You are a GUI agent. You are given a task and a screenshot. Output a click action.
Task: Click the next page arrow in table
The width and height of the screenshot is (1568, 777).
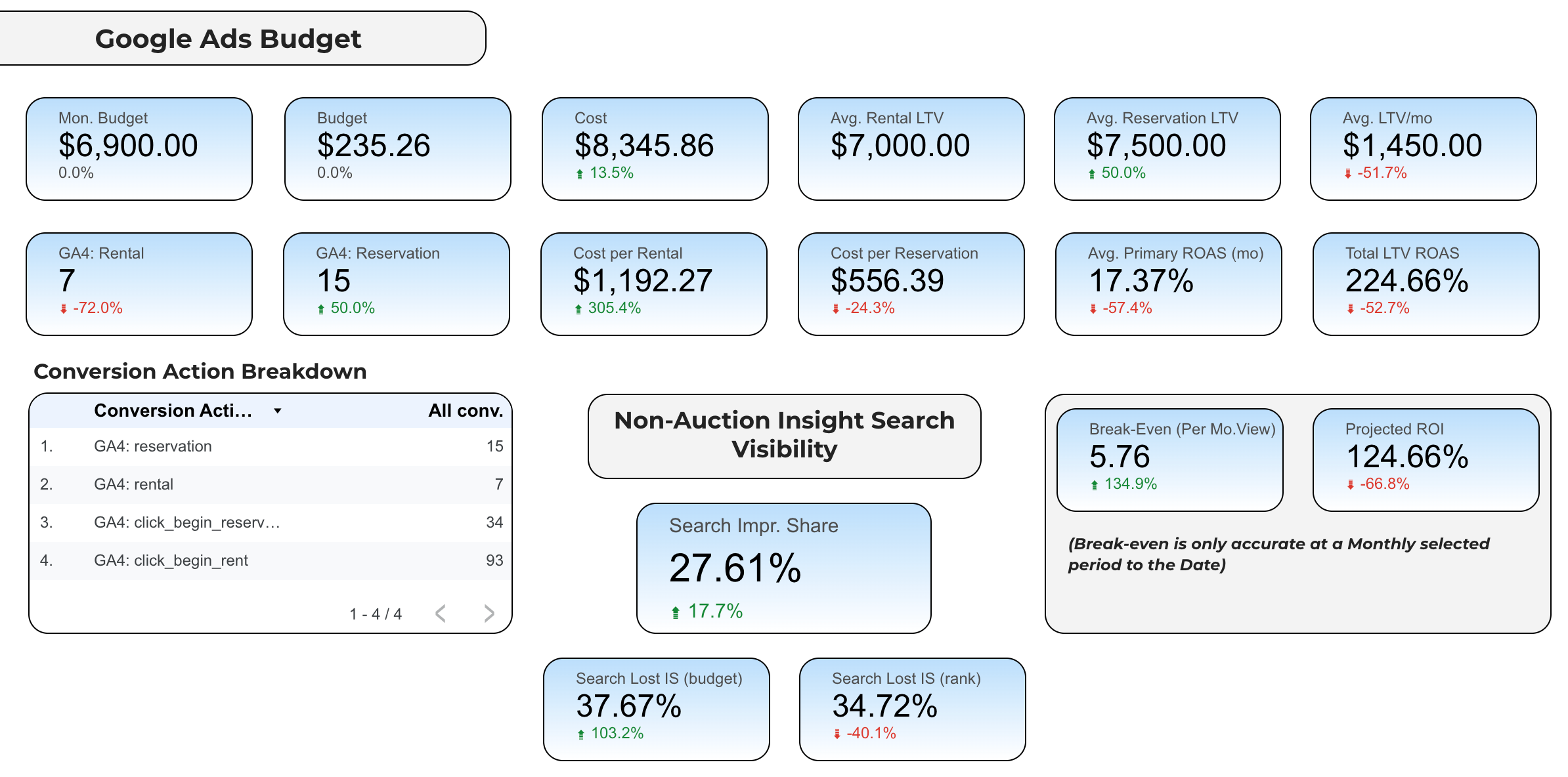pyautogui.click(x=489, y=614)
